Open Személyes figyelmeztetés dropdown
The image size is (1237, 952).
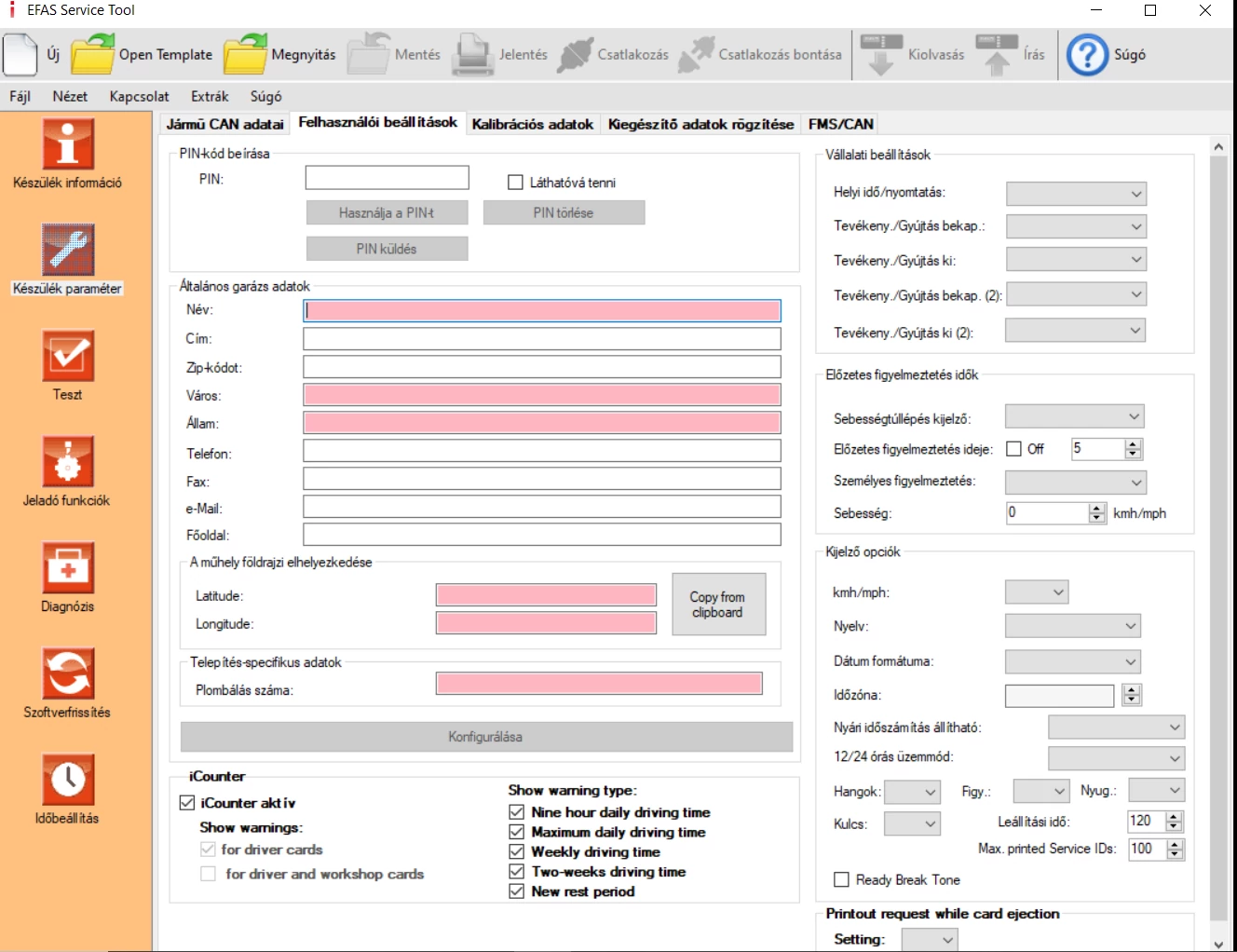[1076, 482]
